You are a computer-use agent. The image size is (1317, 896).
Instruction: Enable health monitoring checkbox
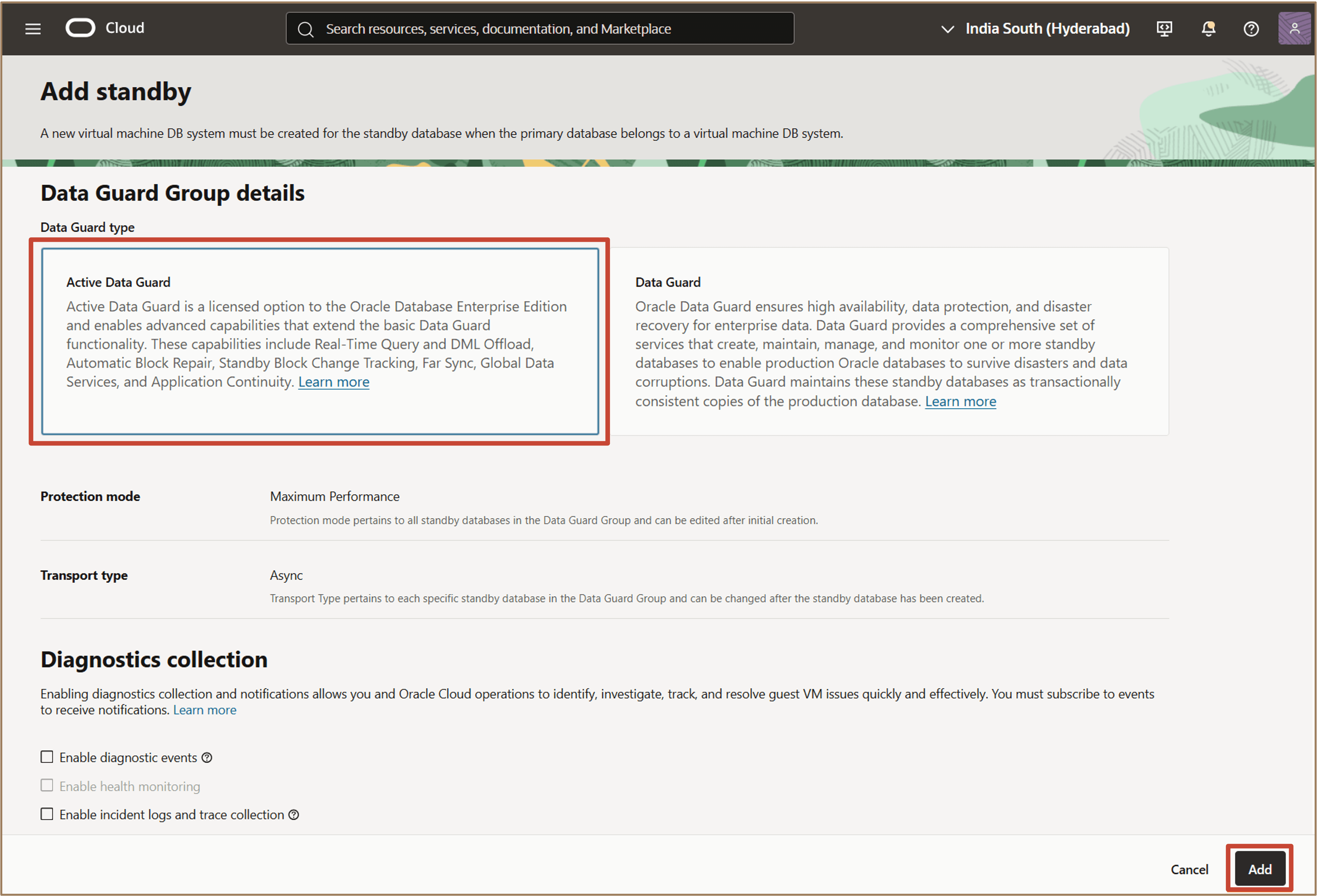pyautogui.click(x=47, y=786)
